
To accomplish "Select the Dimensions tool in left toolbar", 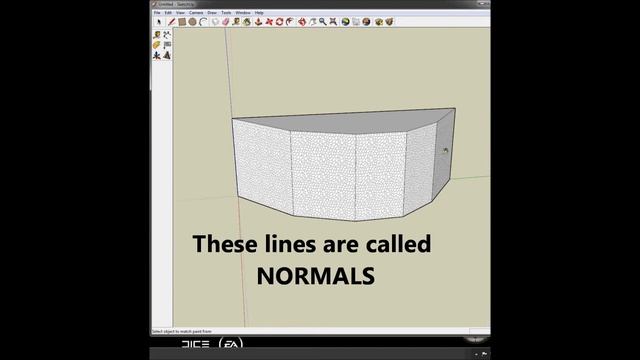I will [167, 35].
